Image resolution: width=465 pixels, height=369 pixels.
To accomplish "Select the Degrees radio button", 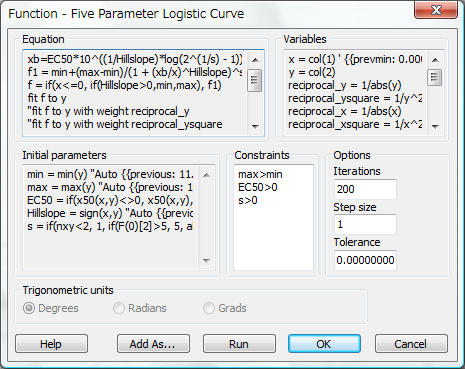I will (x=29, y=308).
